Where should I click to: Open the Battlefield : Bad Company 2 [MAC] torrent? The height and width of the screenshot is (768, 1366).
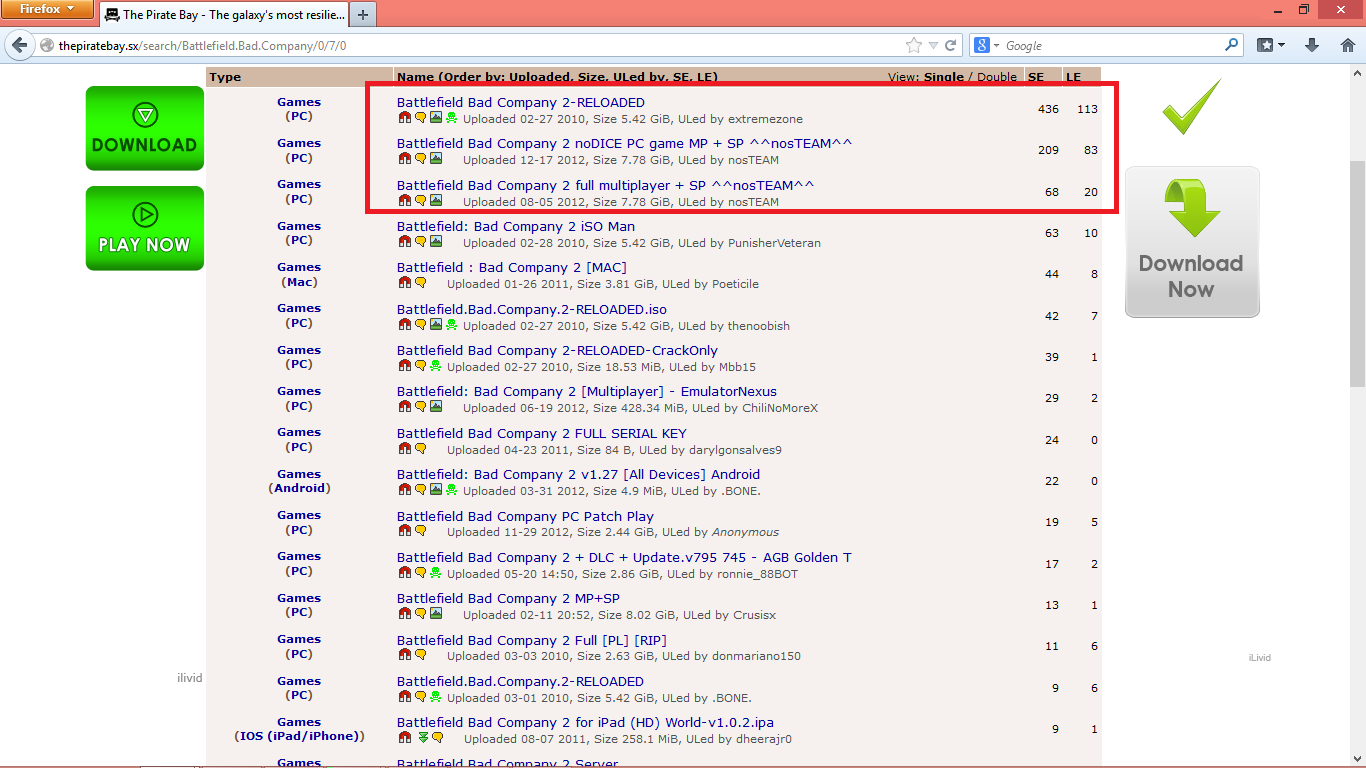[511, 267]
